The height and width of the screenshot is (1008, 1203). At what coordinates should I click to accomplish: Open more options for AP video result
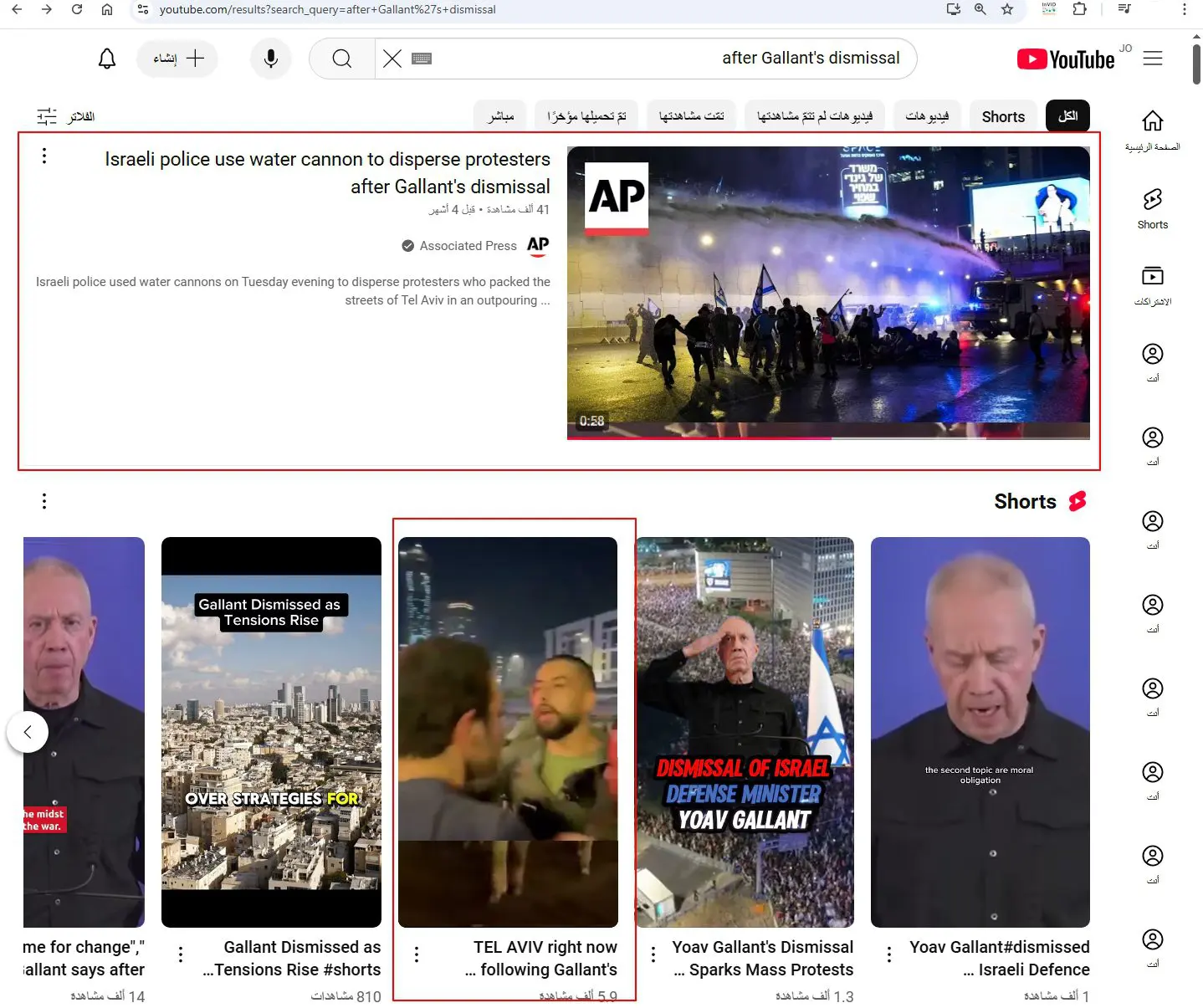coord(44,156)
